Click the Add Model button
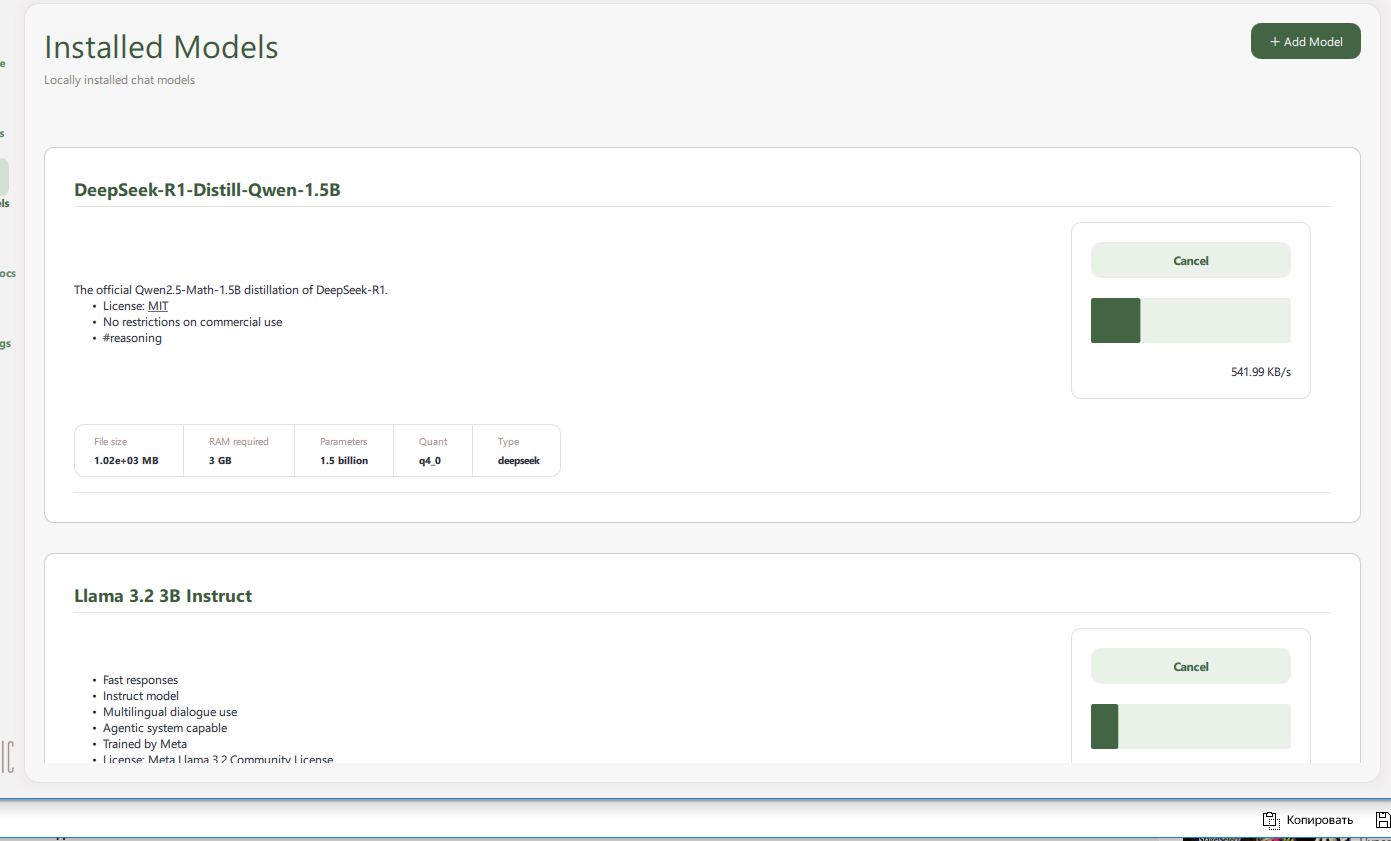 point(1305,41)
